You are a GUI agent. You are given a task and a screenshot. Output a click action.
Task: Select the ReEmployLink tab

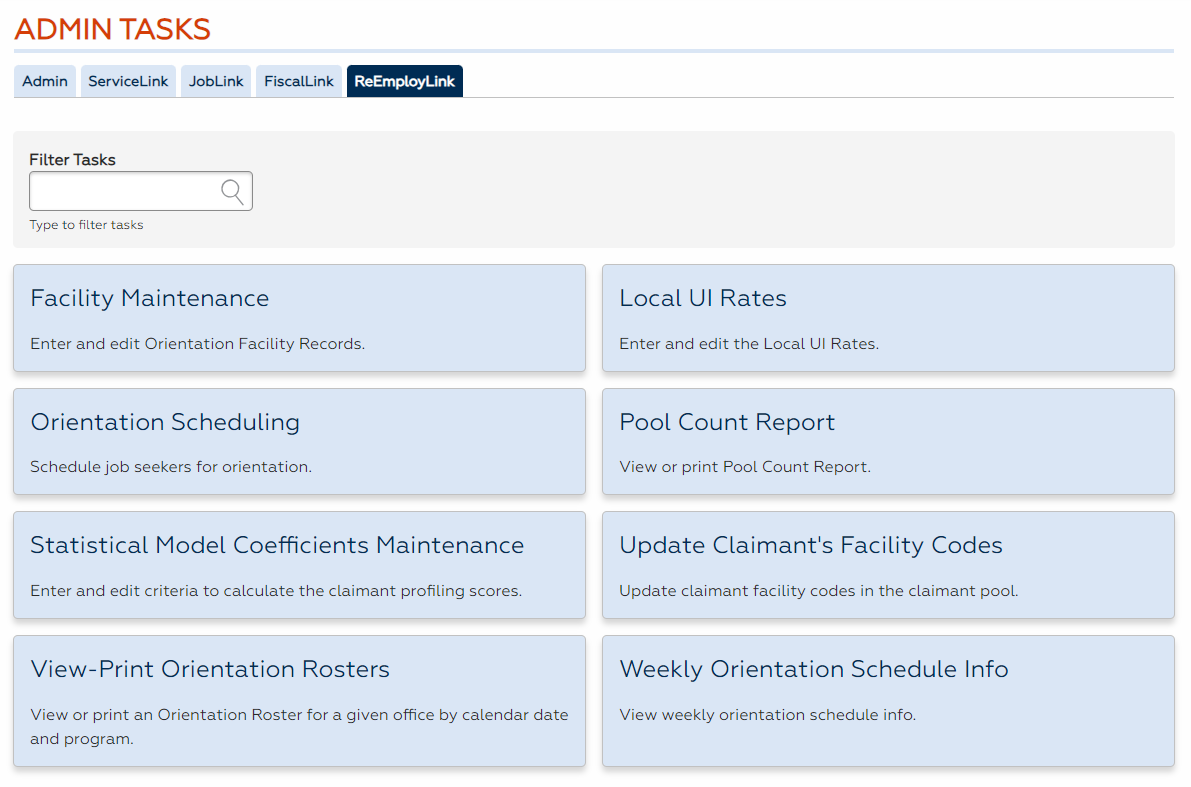pos(404,81)
